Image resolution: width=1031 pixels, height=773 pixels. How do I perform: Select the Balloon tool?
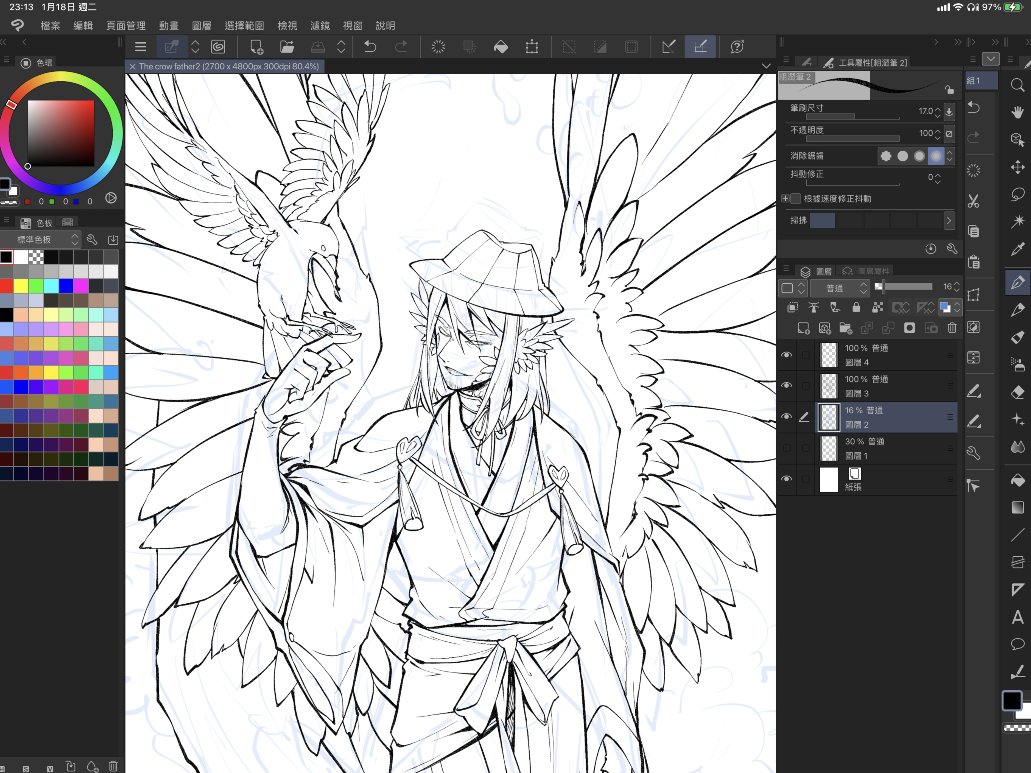(1017, 644)
